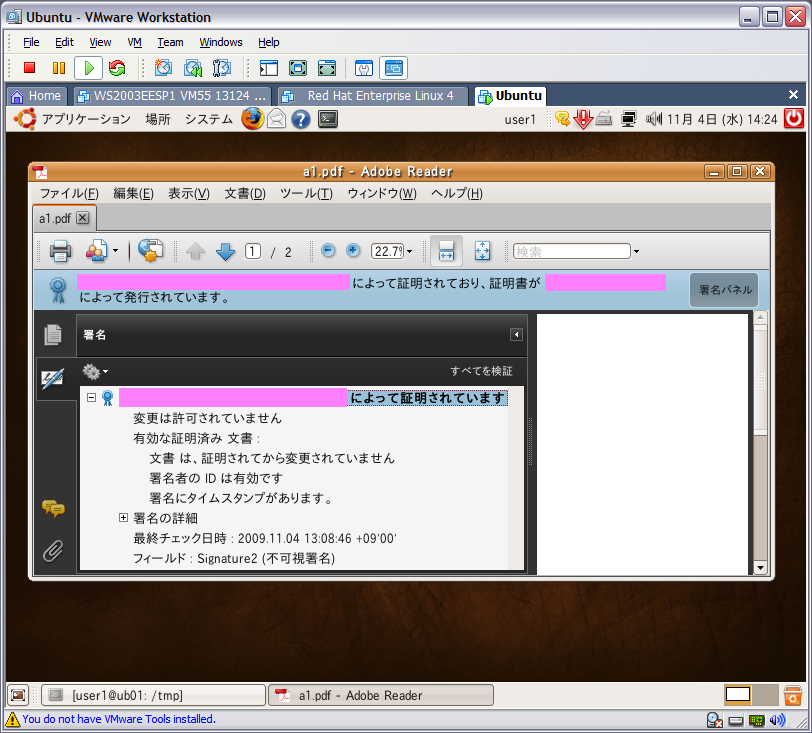This screenshot has height=733, width=812.
Task: Switch to Red Hat Enterprise Linux 4 tab
Action: [x=373, y=96]
